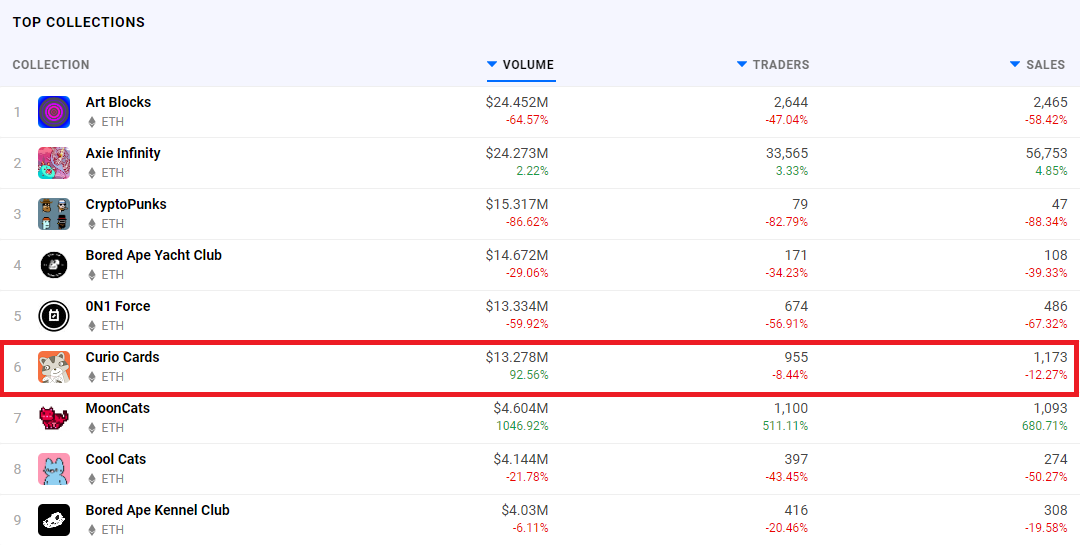Click the Ethereum icon under Bored Ape Yacht Club
The image size is (1080, 545).
[91, 275]
